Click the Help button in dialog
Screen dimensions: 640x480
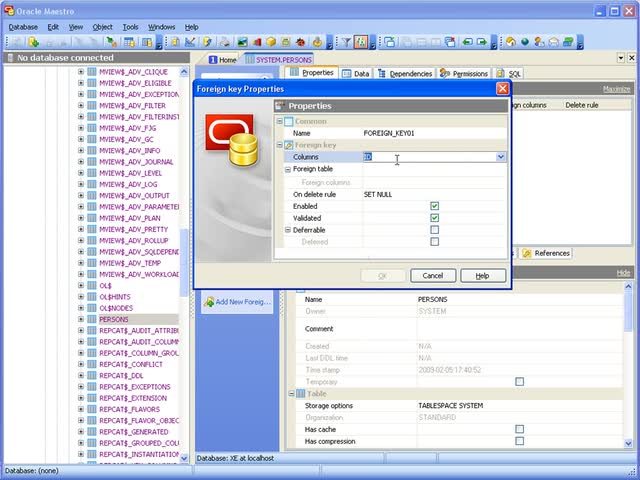coord(483,276)
